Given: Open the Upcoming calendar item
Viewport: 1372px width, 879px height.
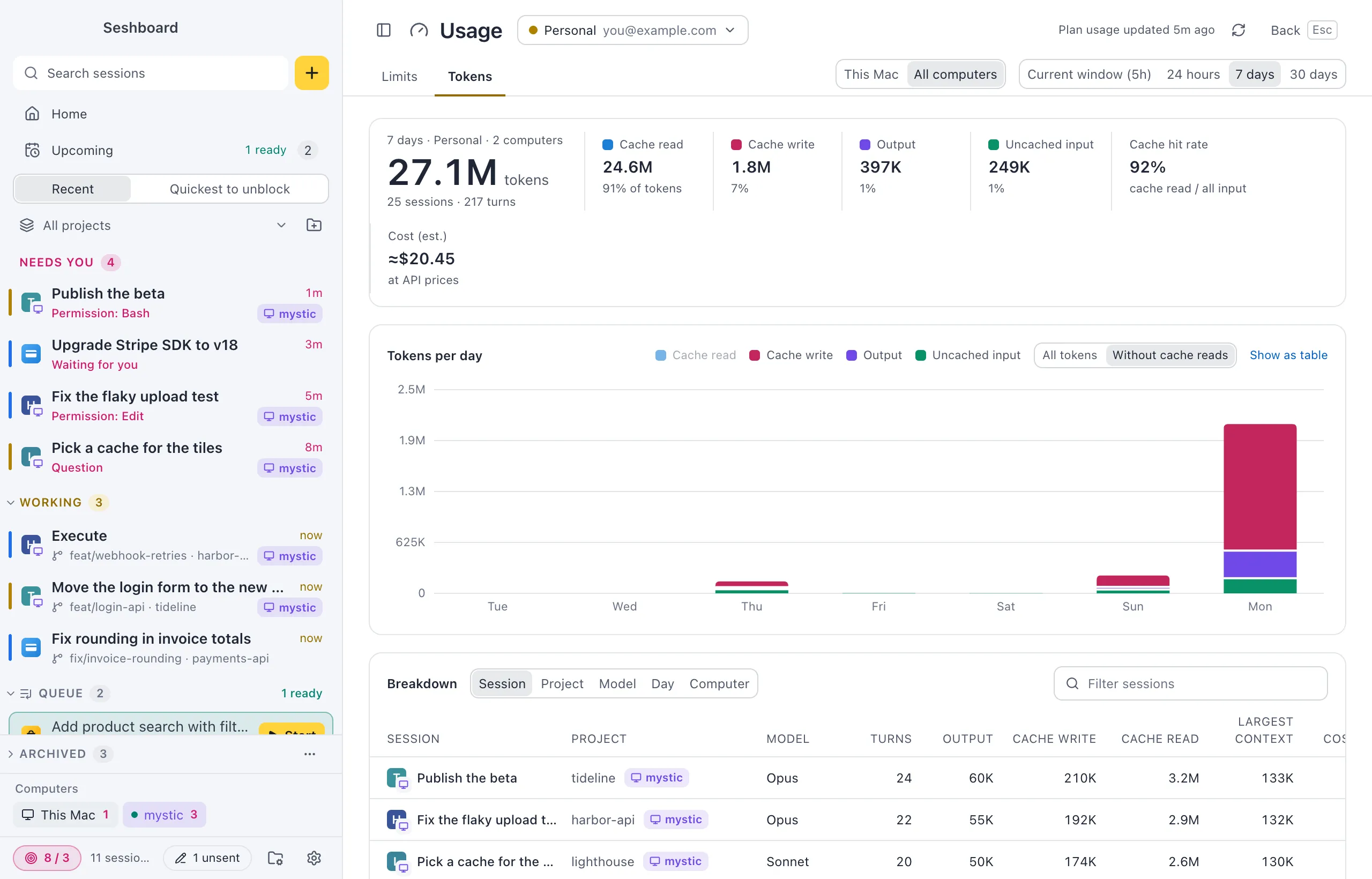Looking at the screenshot, I should coord(170,150).
